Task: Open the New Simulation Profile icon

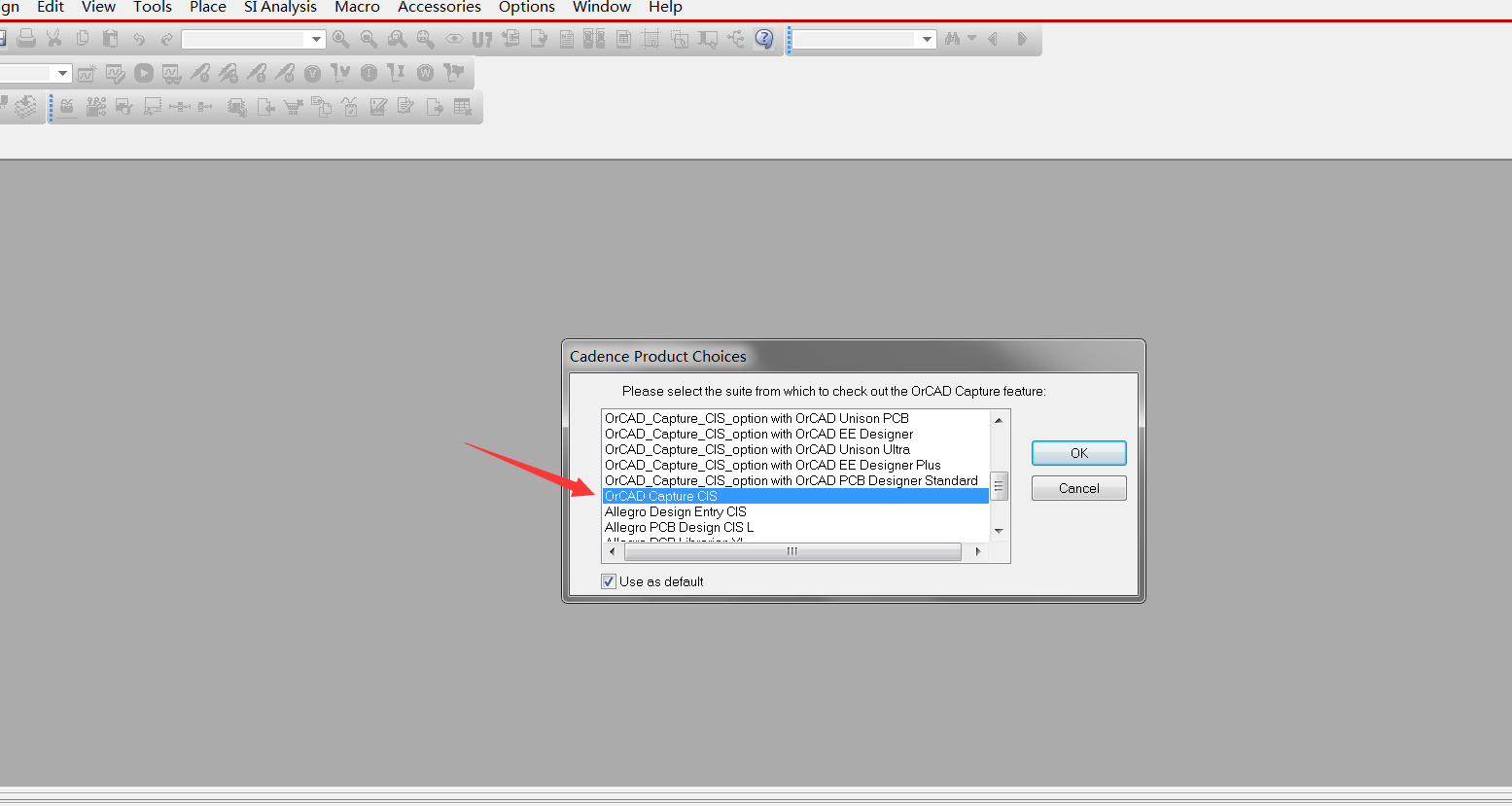Action: click(87, 73)
